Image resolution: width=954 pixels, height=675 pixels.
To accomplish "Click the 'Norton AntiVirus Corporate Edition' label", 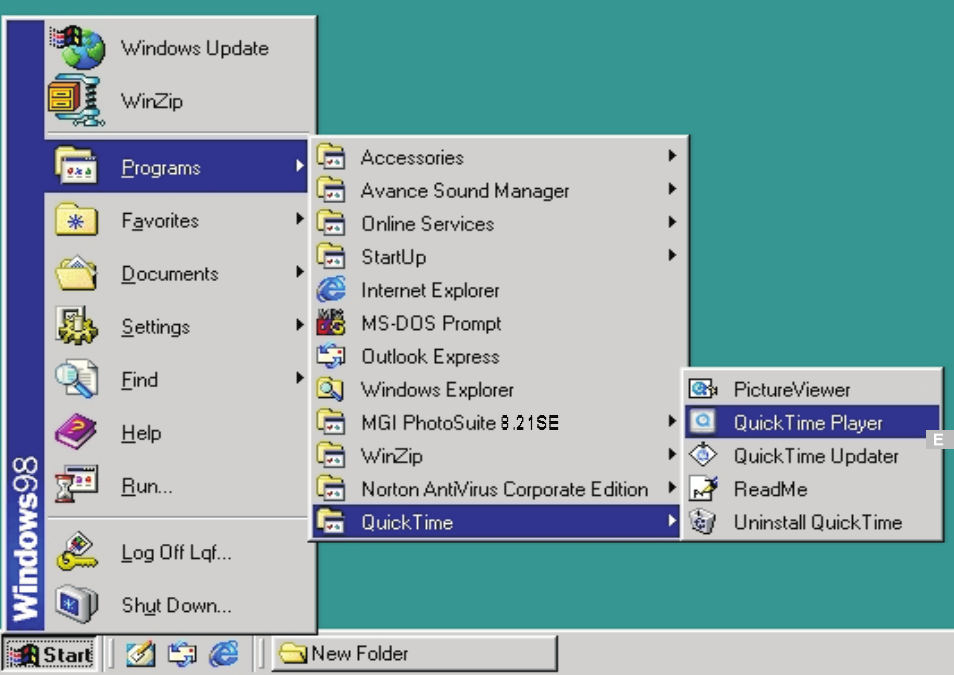I will tap(504, 489).
